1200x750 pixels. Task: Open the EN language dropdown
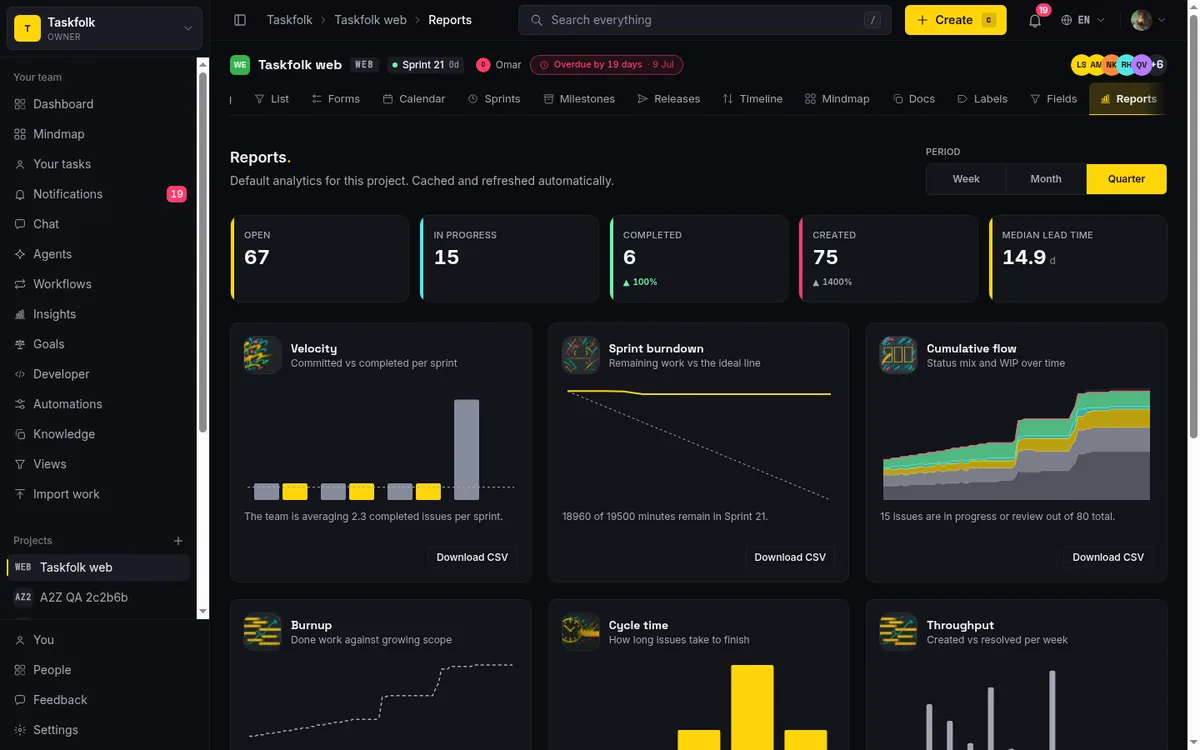1083,20
